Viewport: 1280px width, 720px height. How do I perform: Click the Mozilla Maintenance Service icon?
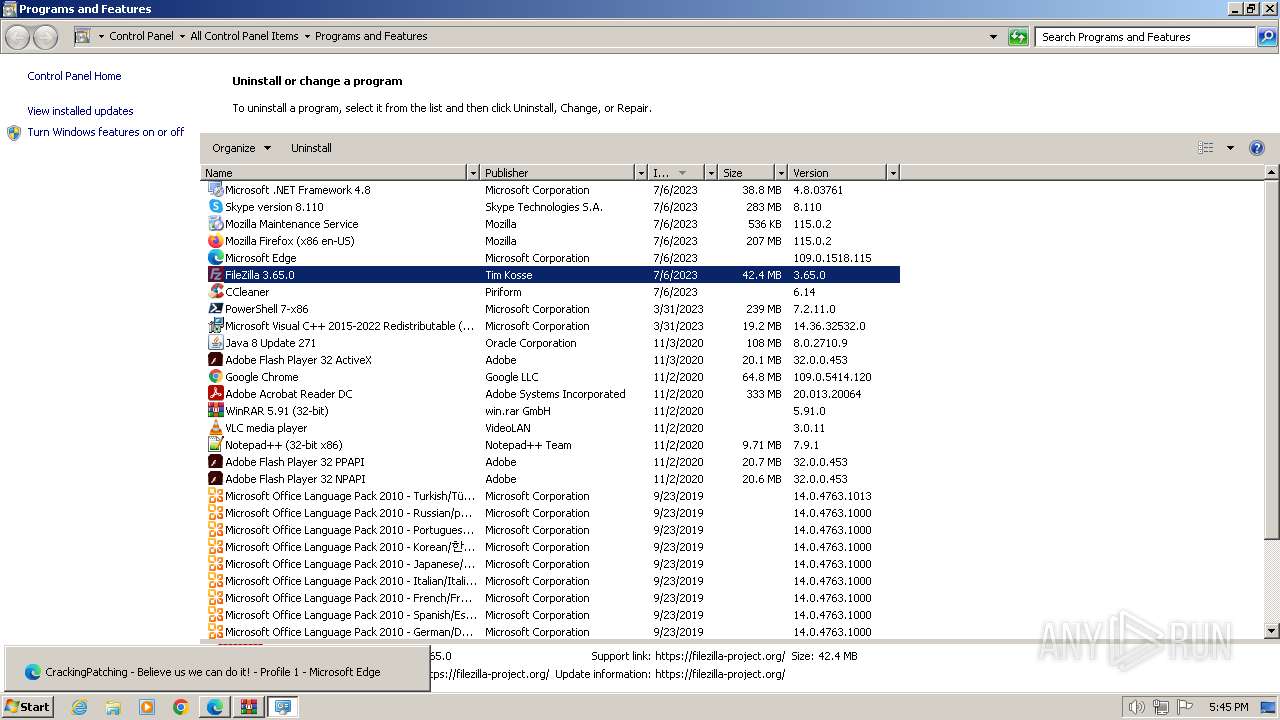[x=215, y=224]
